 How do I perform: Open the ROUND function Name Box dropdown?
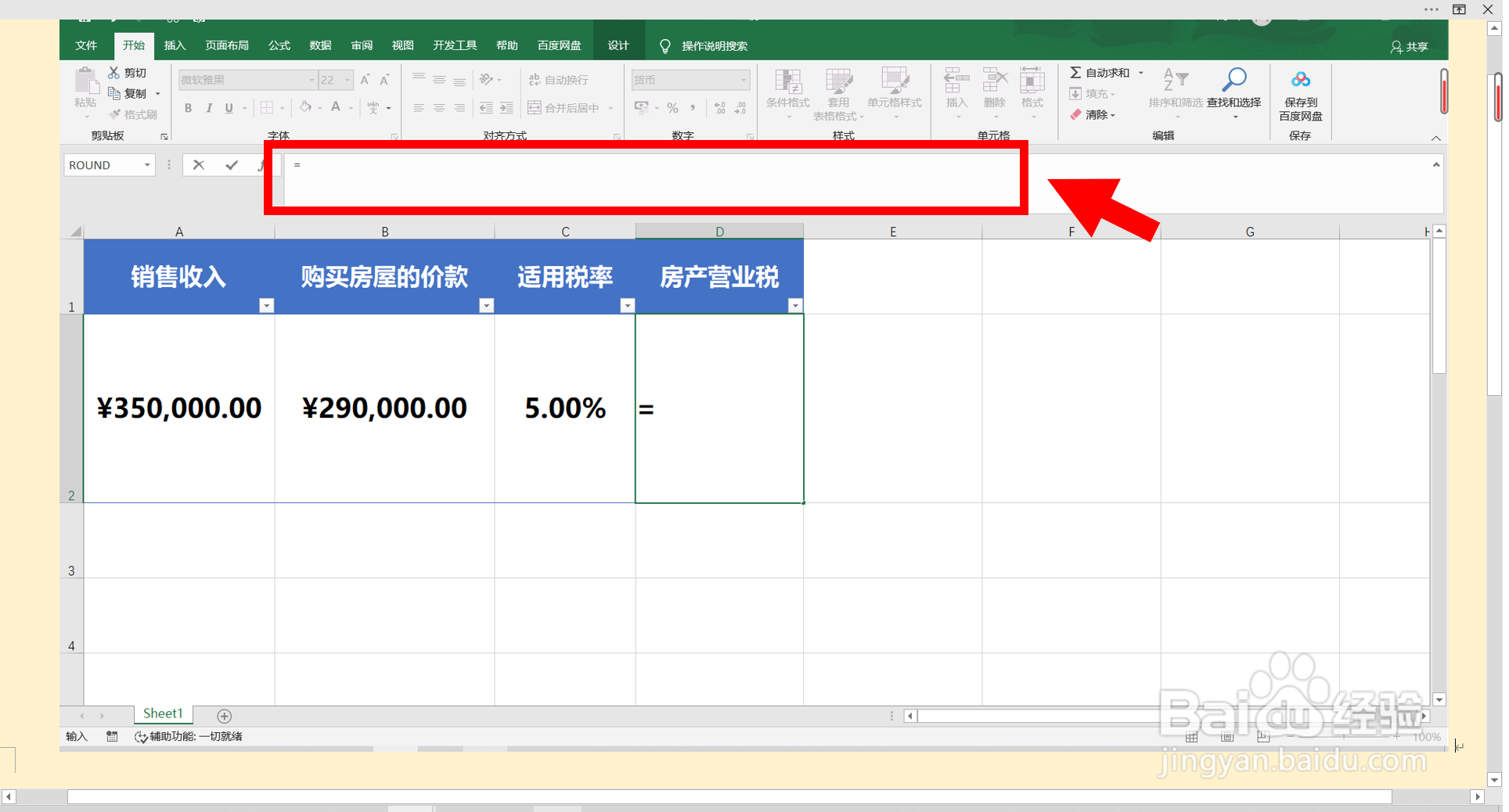click(146, 165)
